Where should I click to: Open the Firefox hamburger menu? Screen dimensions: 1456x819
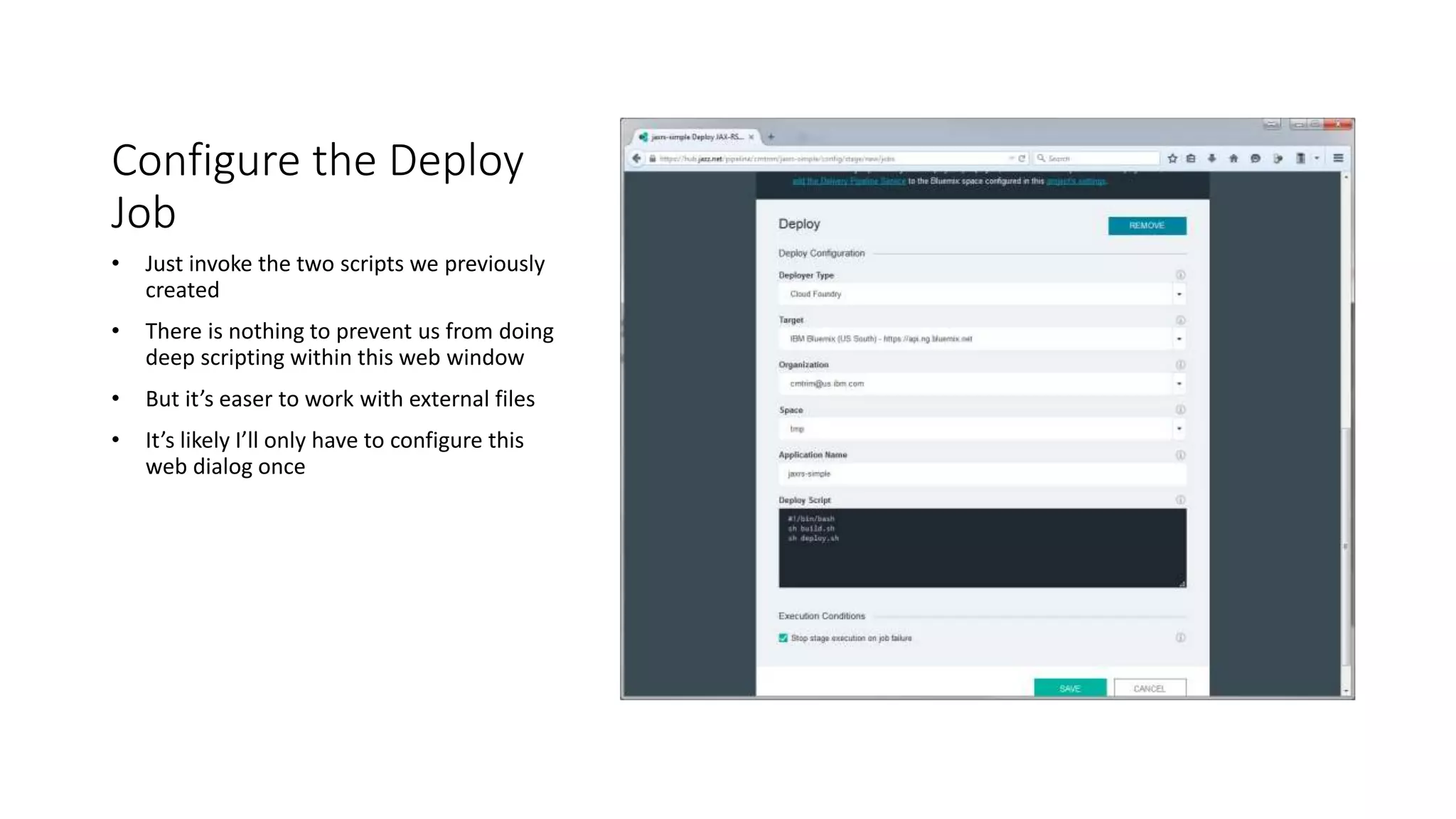pyautogui.click(x=1338, y=159)
